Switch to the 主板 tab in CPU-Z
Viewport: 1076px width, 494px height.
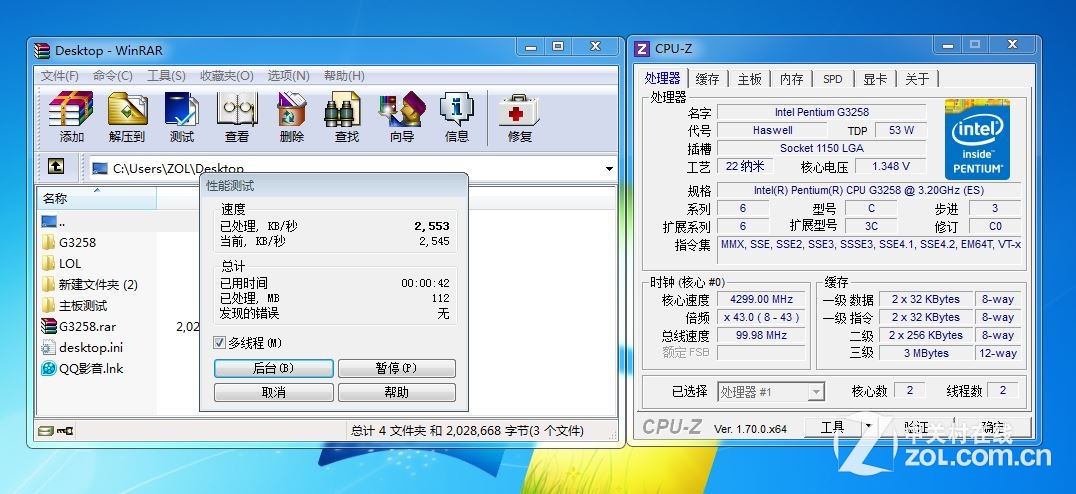pyautogui.click(x=749, y=79)
